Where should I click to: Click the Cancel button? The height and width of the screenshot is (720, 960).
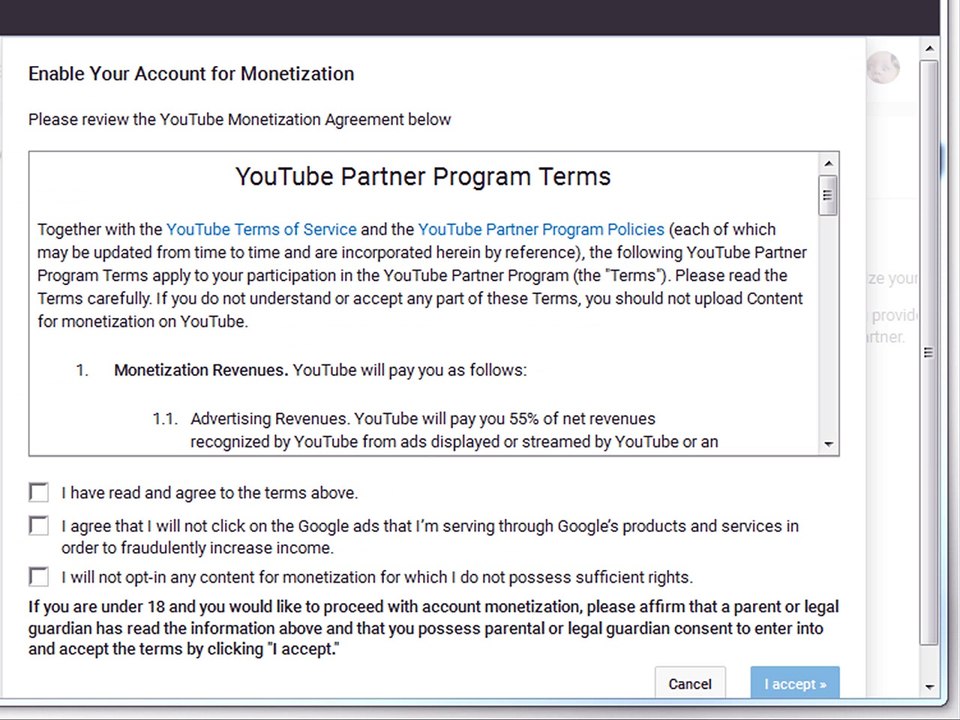pos(690,683)
